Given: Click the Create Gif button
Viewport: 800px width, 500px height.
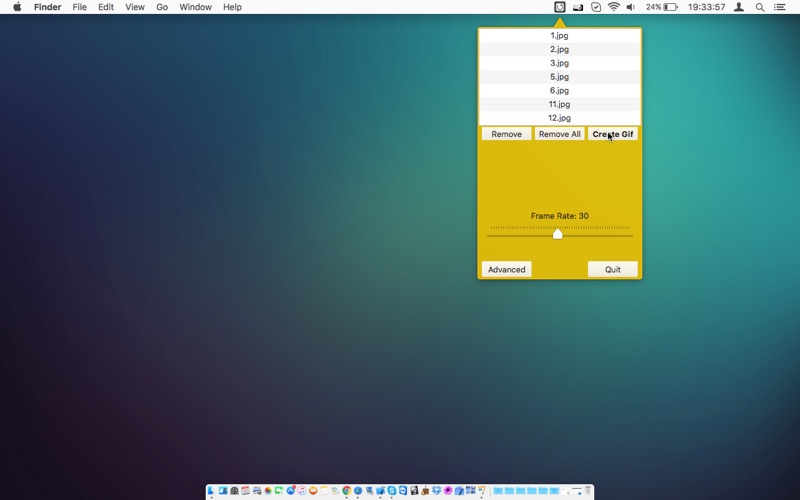Looking at the screenshot, I should pyautogui.click(x=613, y=134).
